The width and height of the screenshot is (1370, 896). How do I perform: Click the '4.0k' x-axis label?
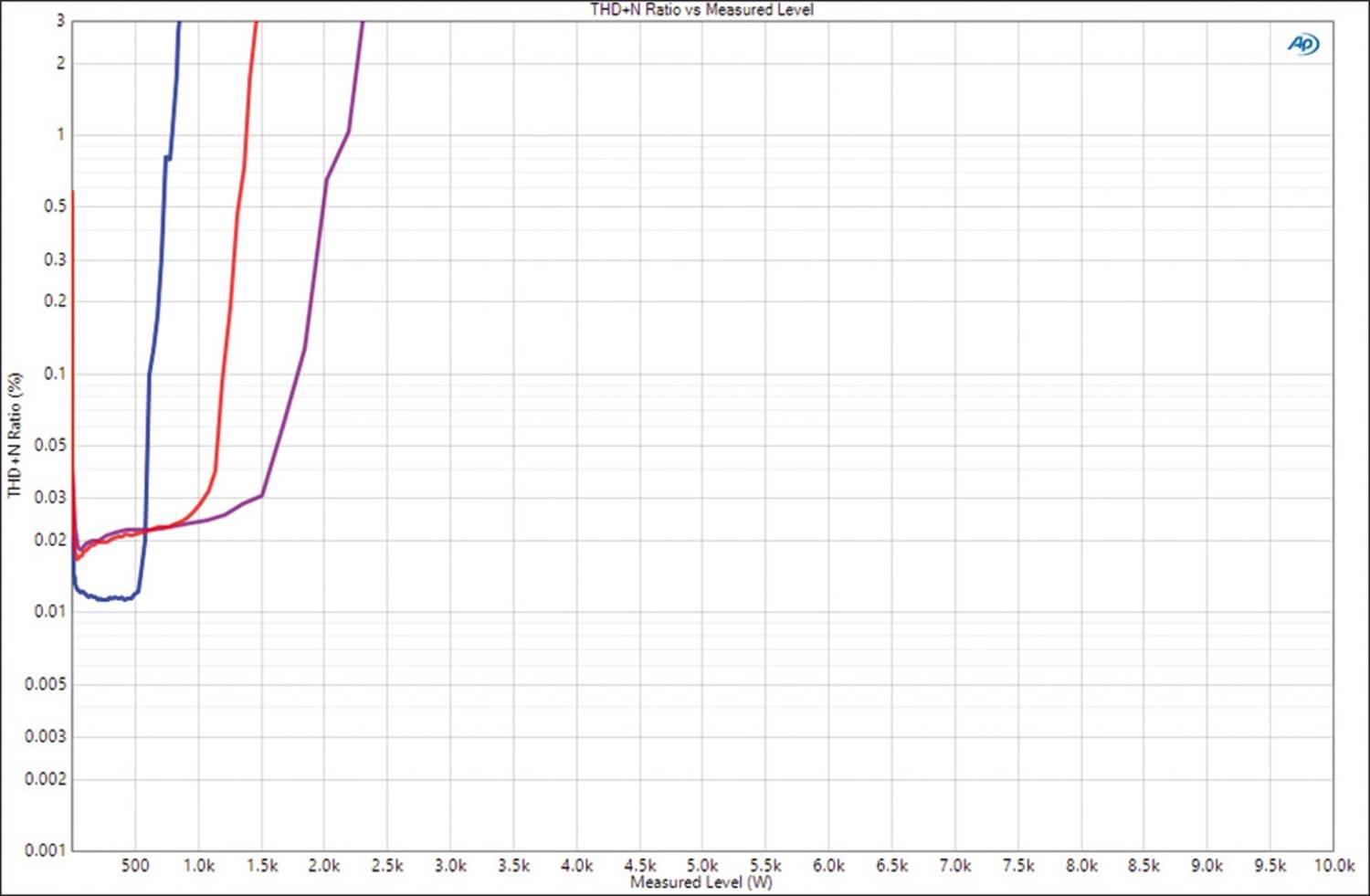click(576, 865)
